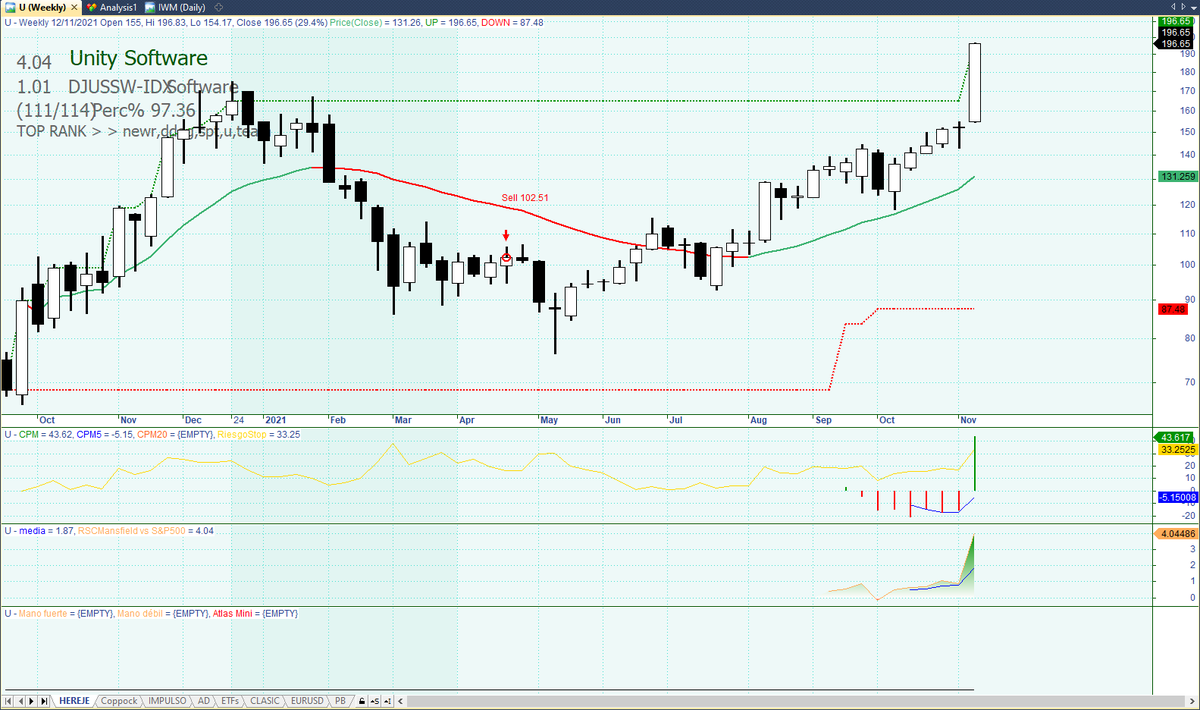The image size is (1200, 710).
Task: Switch to the IMPULSO sheet tab
Action: point(167,700)
